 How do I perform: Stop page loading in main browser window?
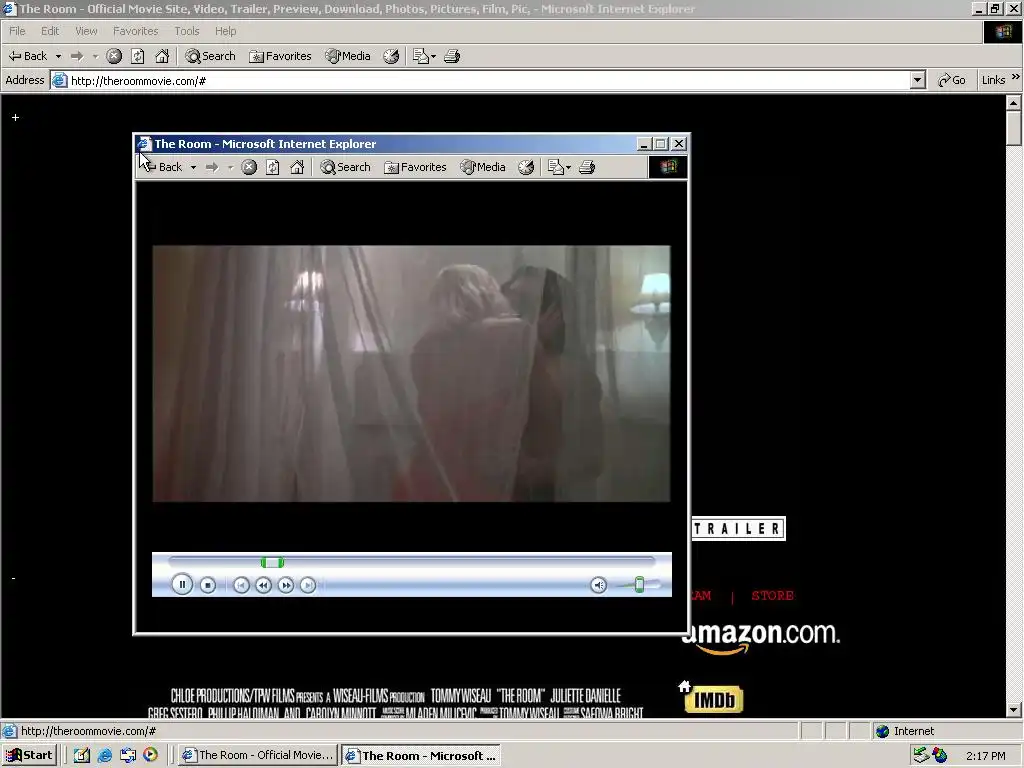tap(114, 56)
